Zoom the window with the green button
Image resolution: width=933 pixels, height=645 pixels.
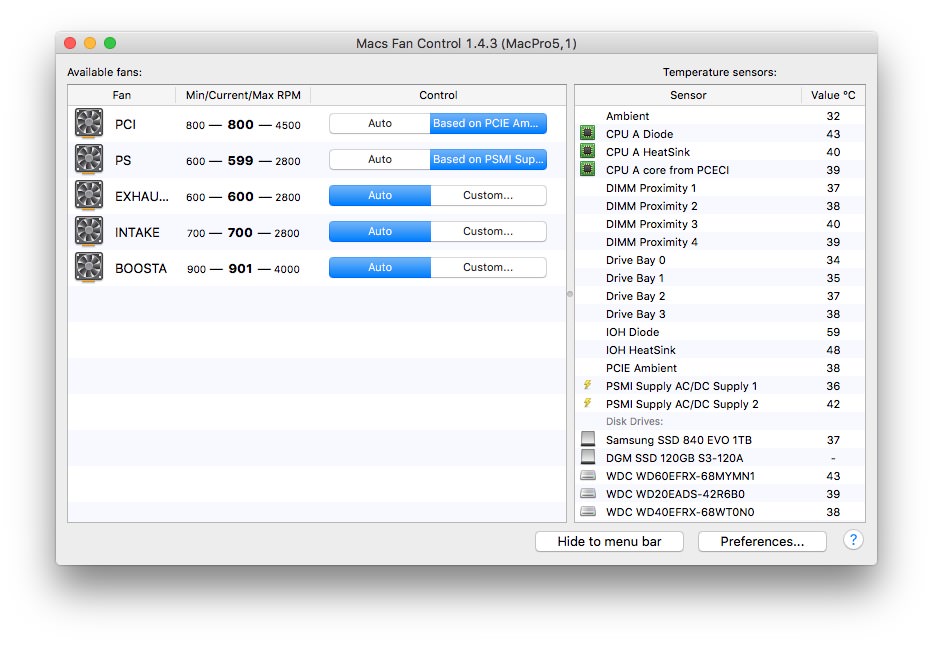click(110, 43)
